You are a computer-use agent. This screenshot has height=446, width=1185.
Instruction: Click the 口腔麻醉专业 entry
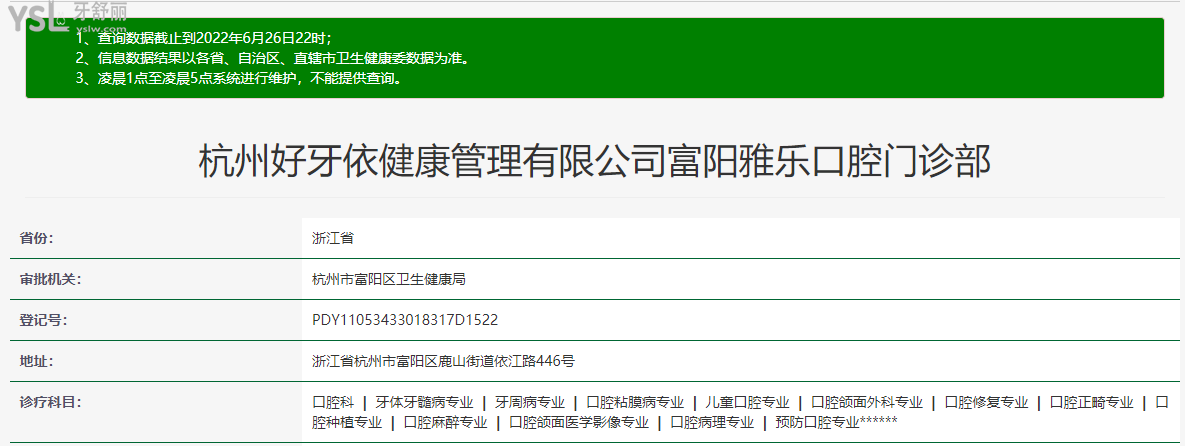pos(445,423)
